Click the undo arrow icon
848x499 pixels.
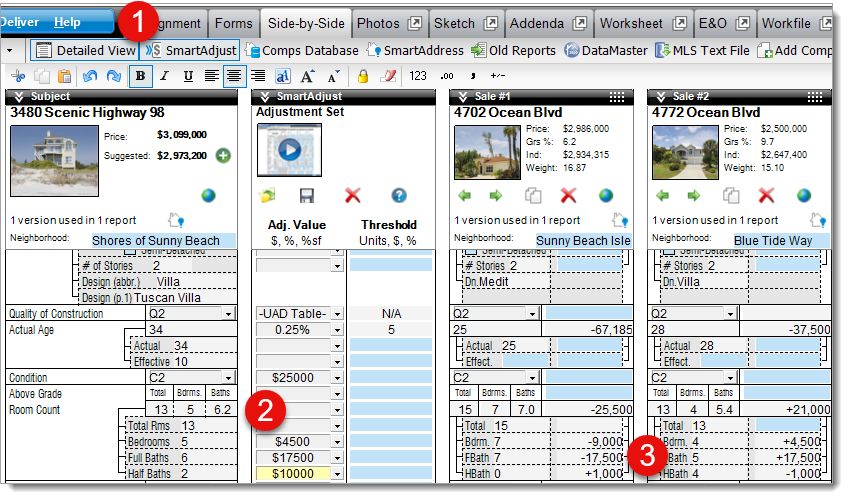[x=87, y=75]
